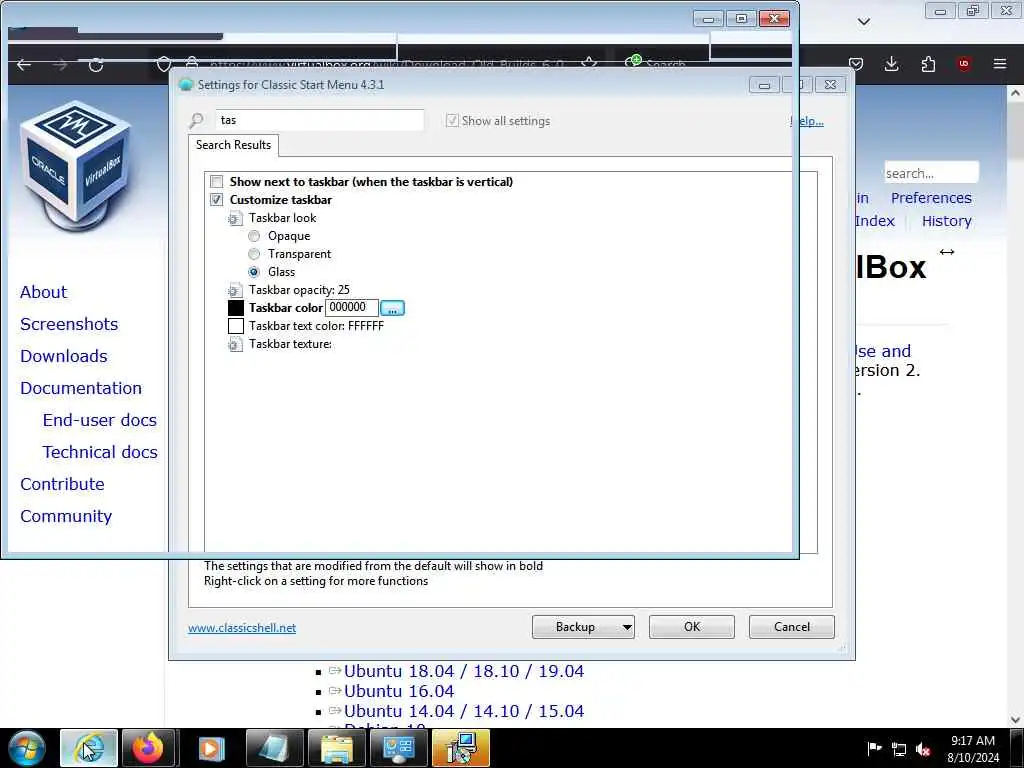The height and width of the screenshot is (768, 1024).
Task: Open the color picker ellipsis button
Action: pyautogui.click(x=392, y=308)
